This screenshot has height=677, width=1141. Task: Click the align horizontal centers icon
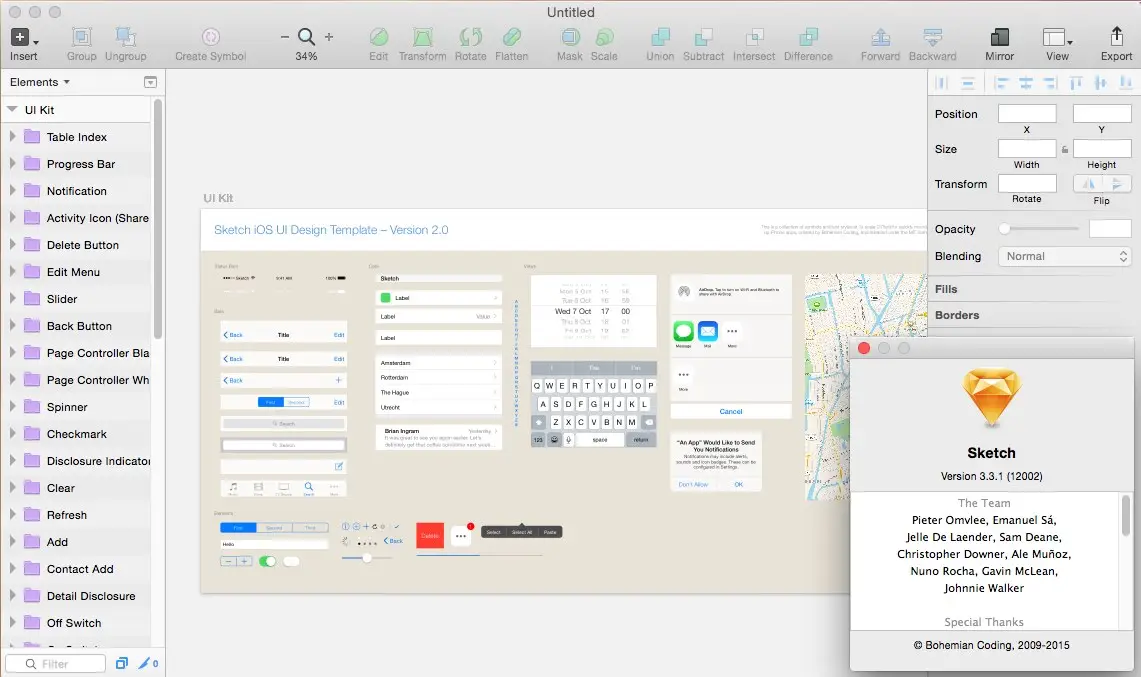[1026, 84]
